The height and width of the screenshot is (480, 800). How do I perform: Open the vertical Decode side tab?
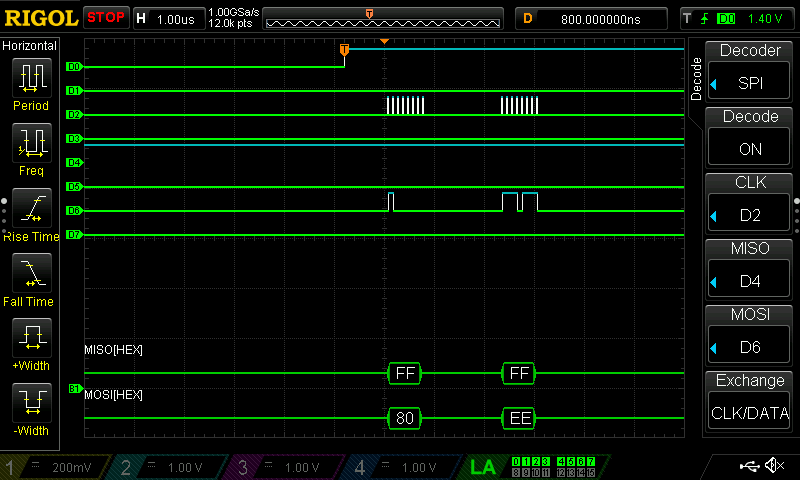point(696,79)
